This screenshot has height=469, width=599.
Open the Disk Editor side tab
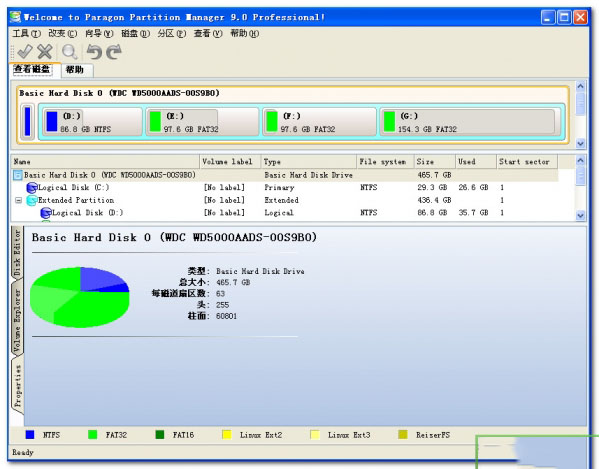17,253
